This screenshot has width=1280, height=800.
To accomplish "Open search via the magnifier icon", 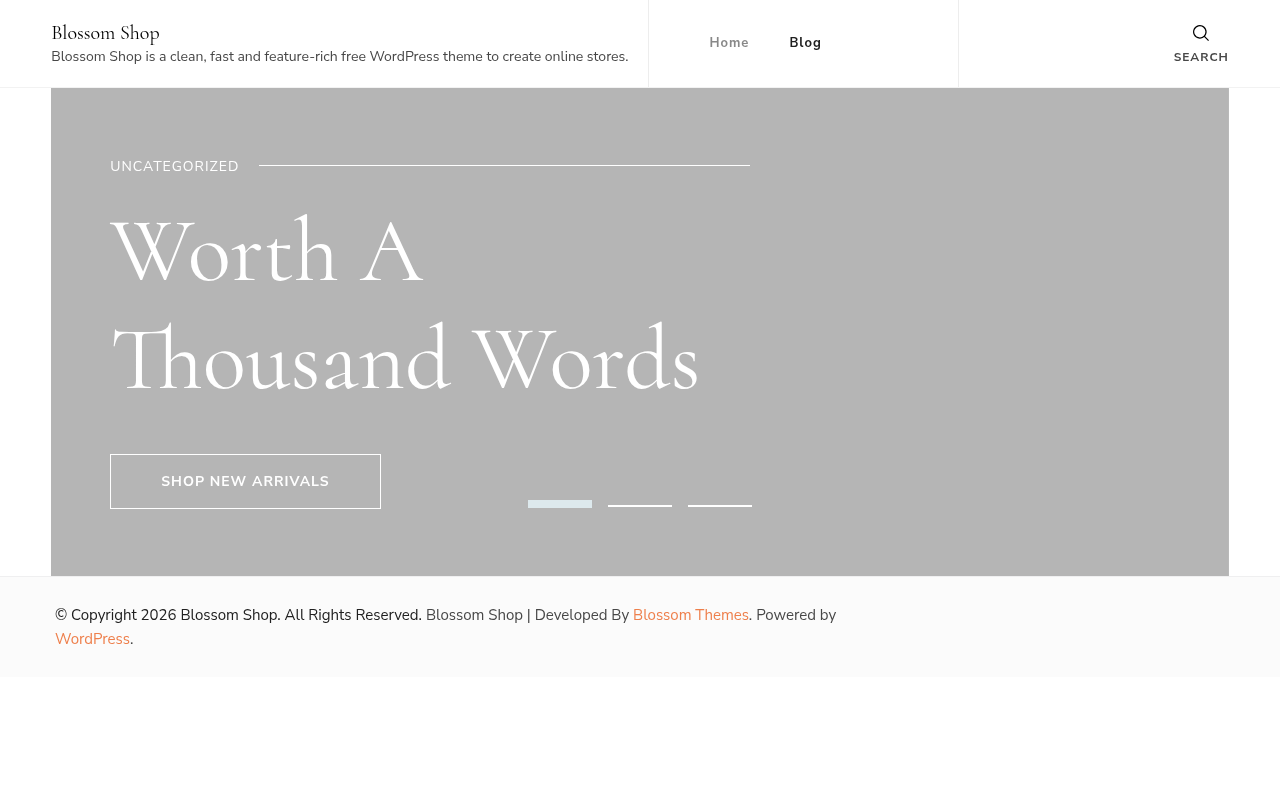I will click(1200, 33).
